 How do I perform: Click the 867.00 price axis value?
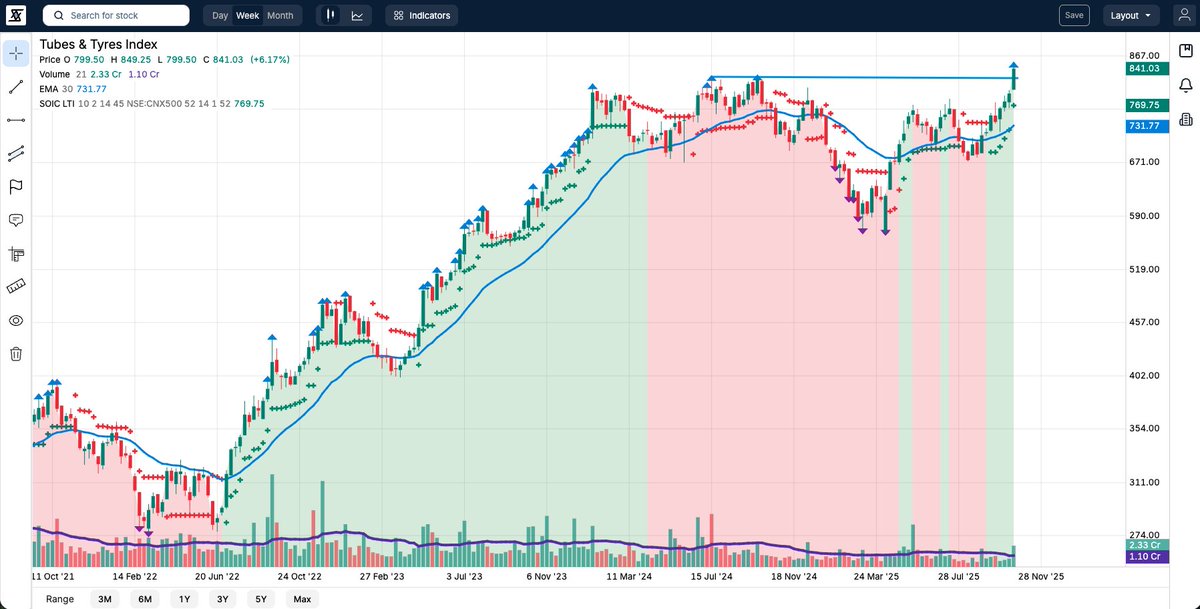1144,56
